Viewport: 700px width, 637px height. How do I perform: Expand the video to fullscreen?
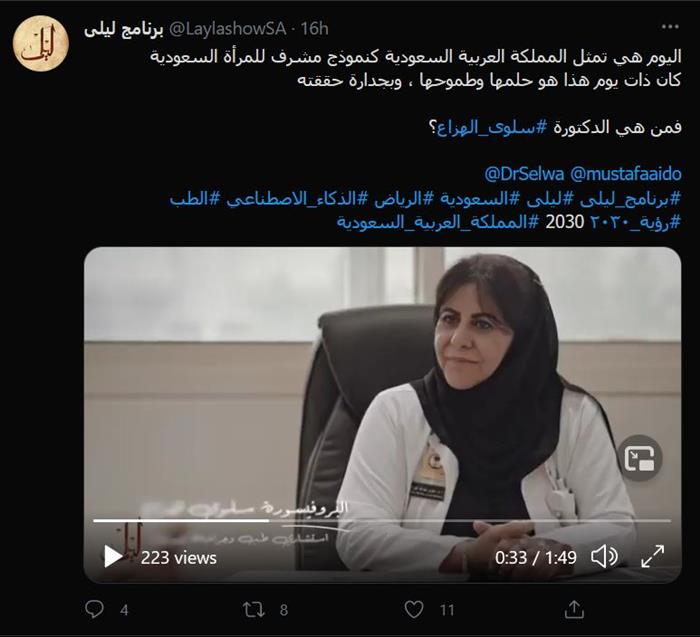[652, 557]
